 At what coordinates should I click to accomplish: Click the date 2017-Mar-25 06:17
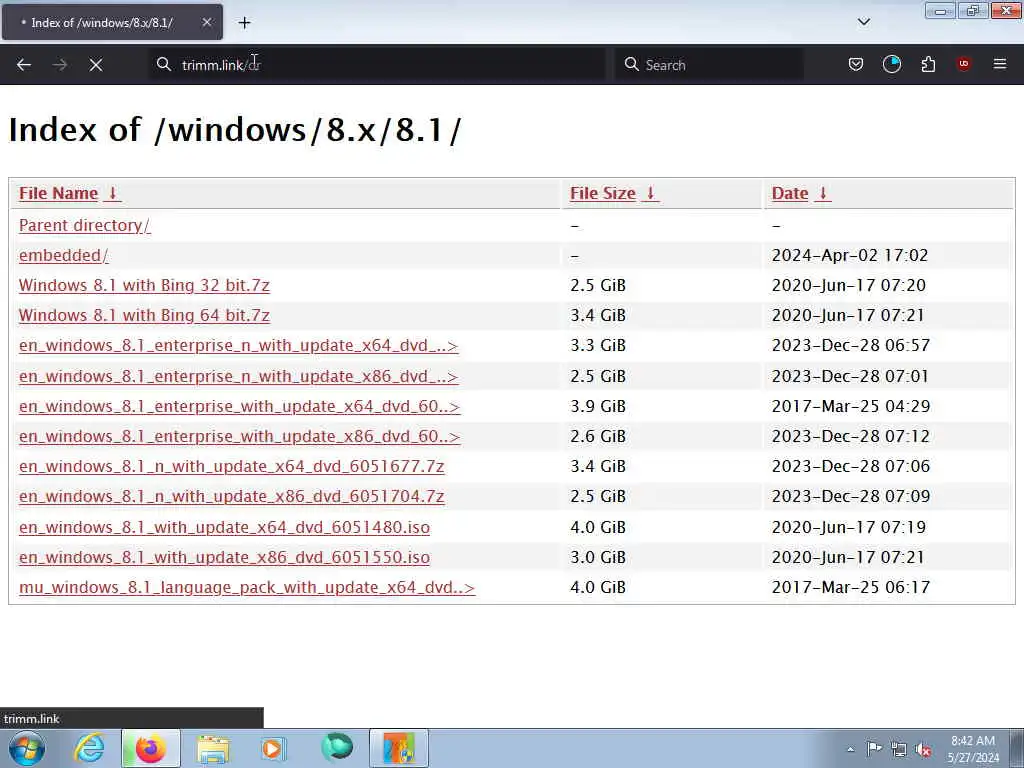pyautogui.click(x=851, y=587)
